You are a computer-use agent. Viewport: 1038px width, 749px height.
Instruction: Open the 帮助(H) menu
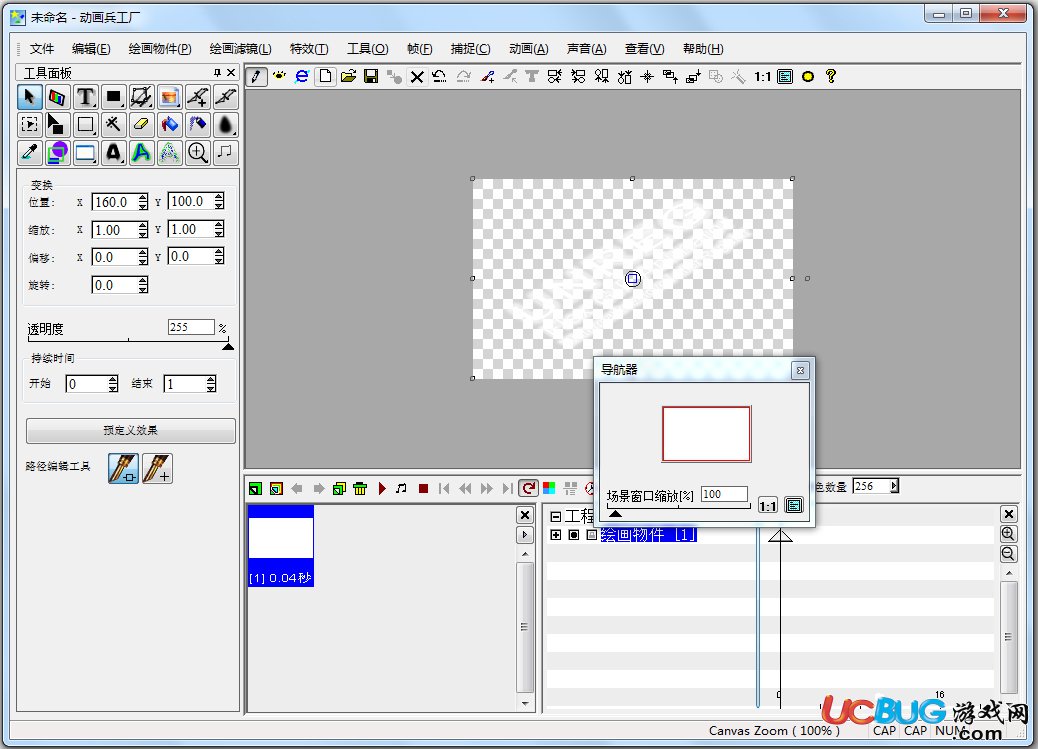(703, 49)
